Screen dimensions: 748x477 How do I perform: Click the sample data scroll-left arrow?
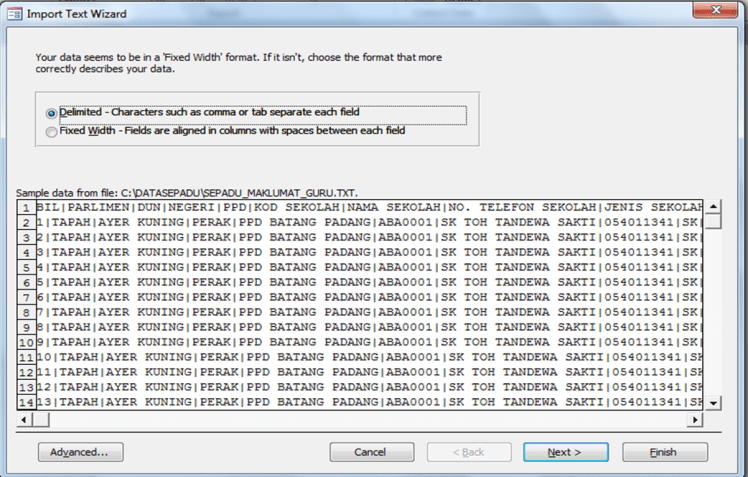tap(23, 420)
